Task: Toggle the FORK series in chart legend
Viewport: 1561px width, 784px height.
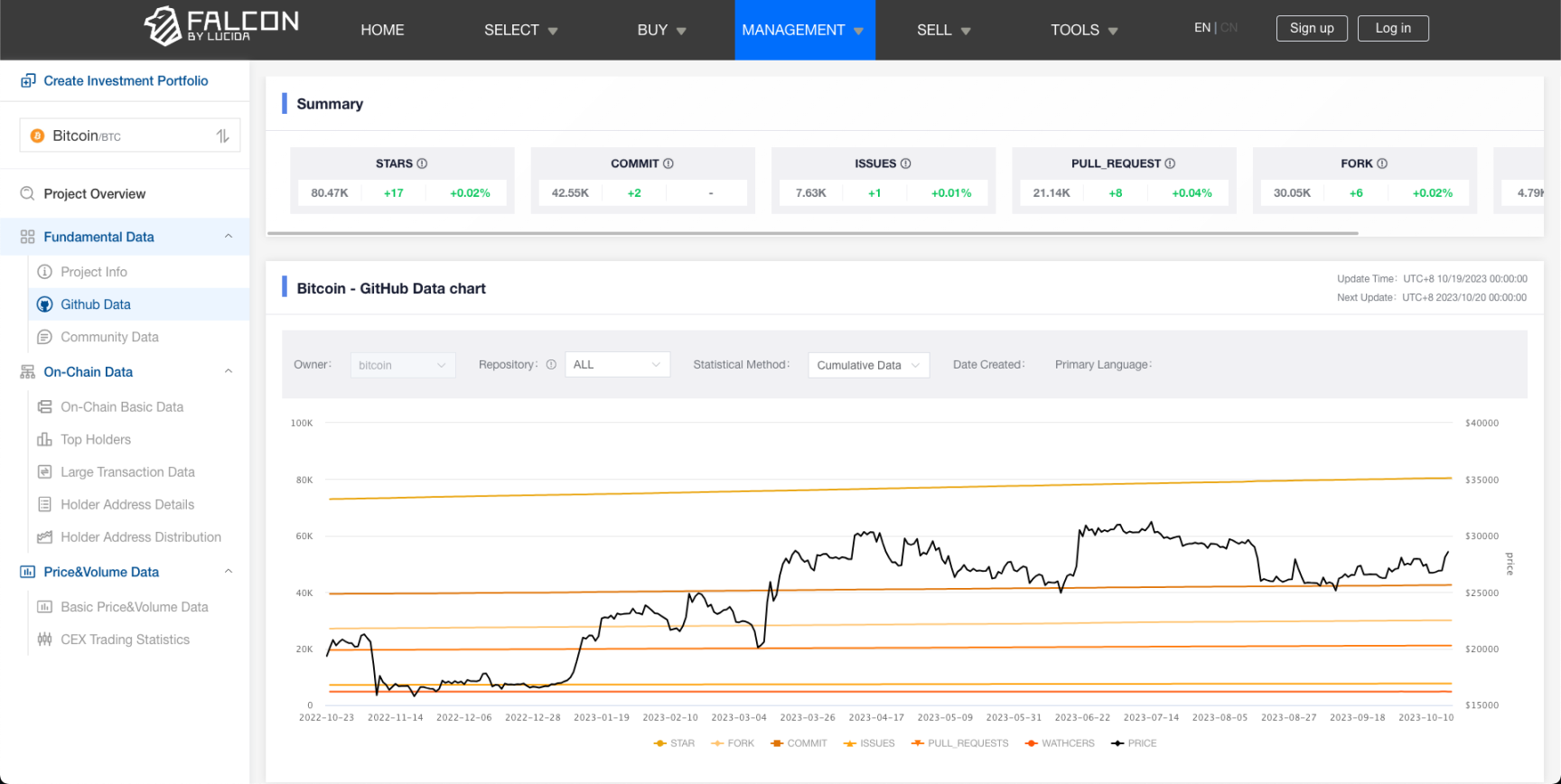Action: coord(733,743)
